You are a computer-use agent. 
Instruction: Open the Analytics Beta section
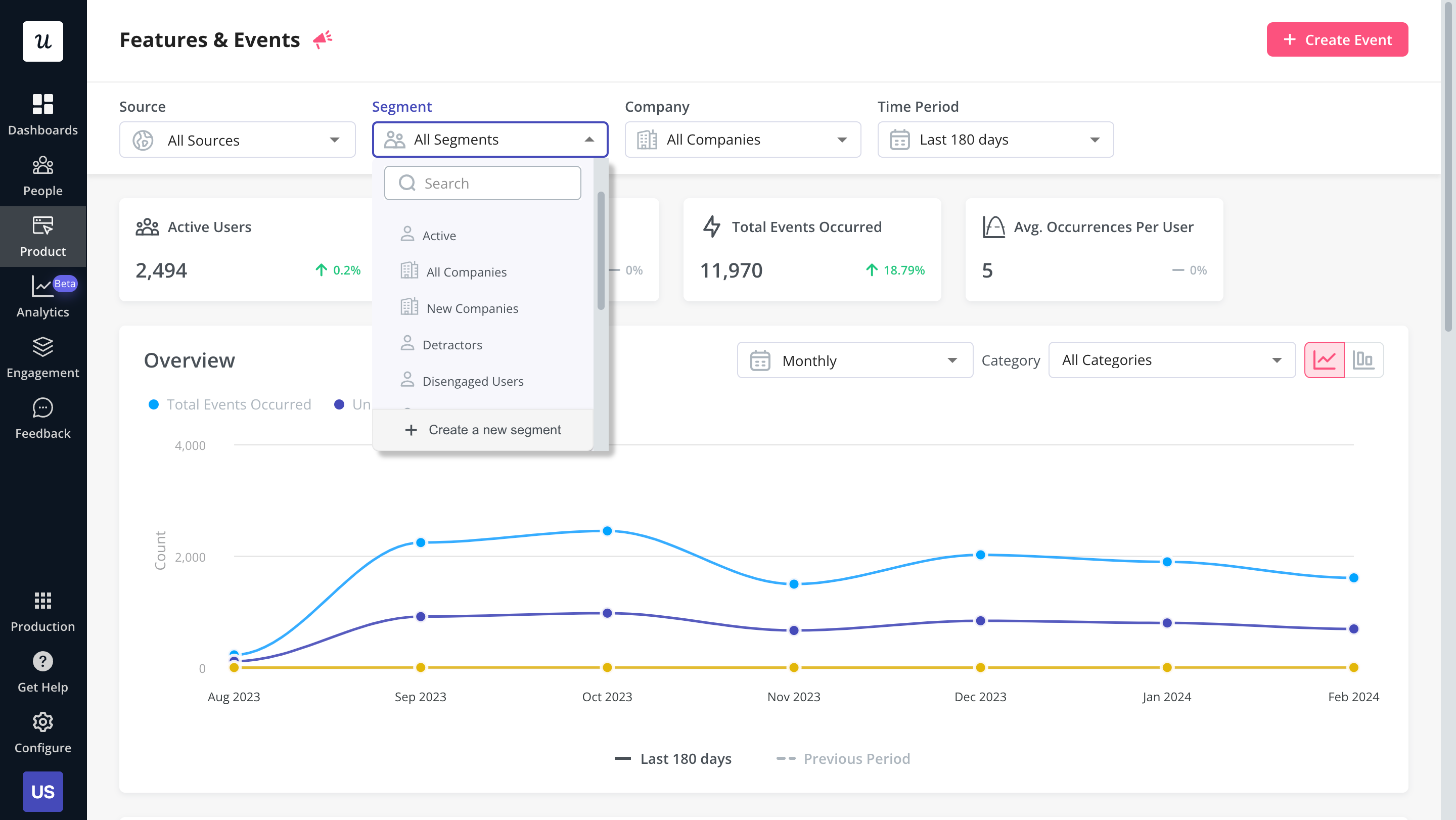tap(43, 297)
